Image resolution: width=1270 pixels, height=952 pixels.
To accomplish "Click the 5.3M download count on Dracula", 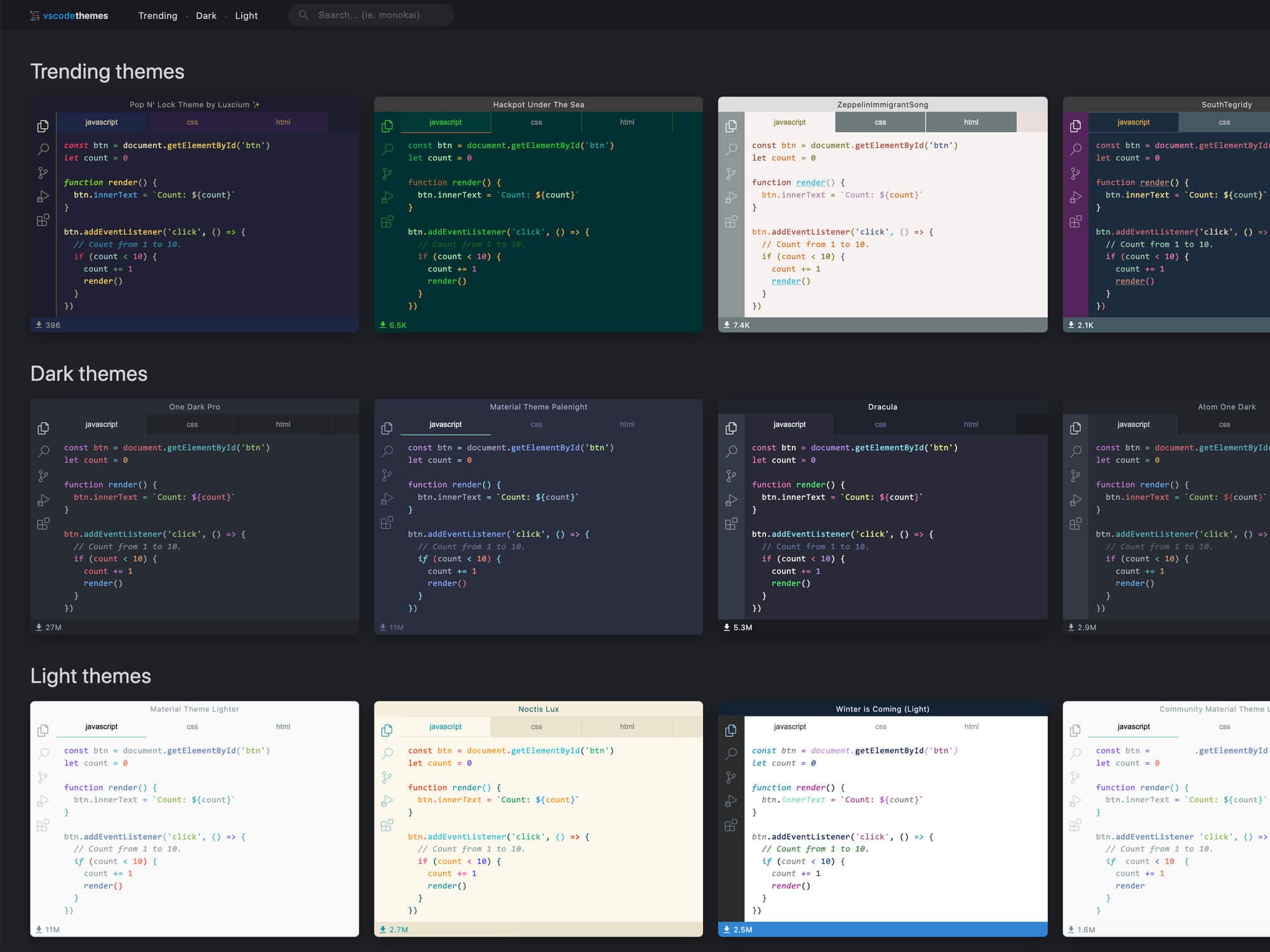I will [742, 627].
